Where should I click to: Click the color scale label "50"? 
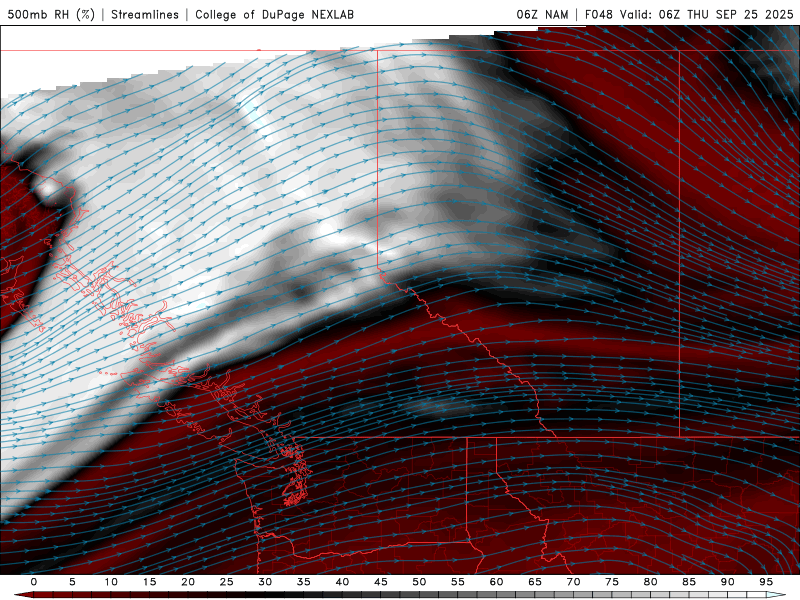click(419, 582)
